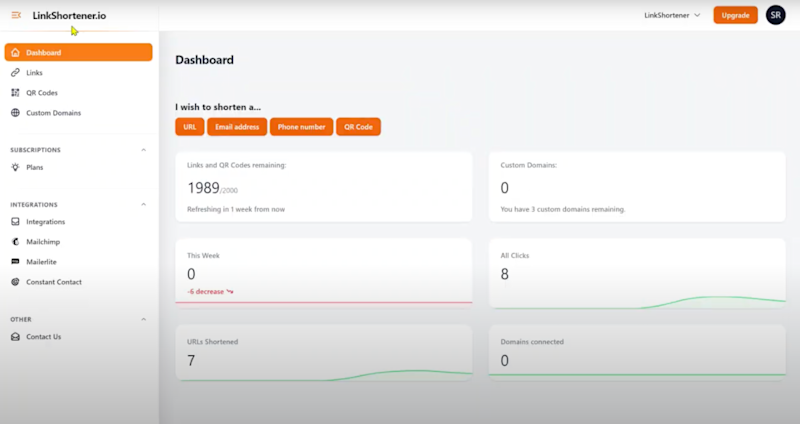Choose the URL shorten button
Screen dimensions: 800x424
tap(189, 127)
